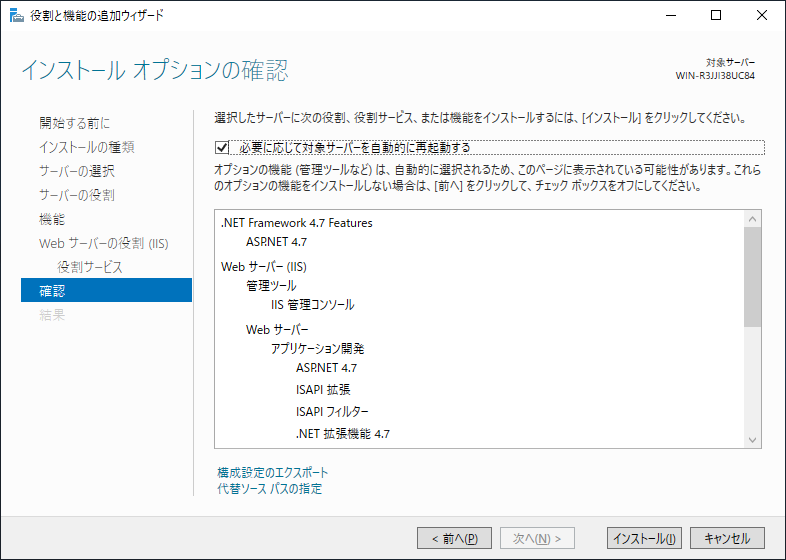Select the Features step (機能)
The width and height of the screenshot is (786, 560).
tap(52, 219)
